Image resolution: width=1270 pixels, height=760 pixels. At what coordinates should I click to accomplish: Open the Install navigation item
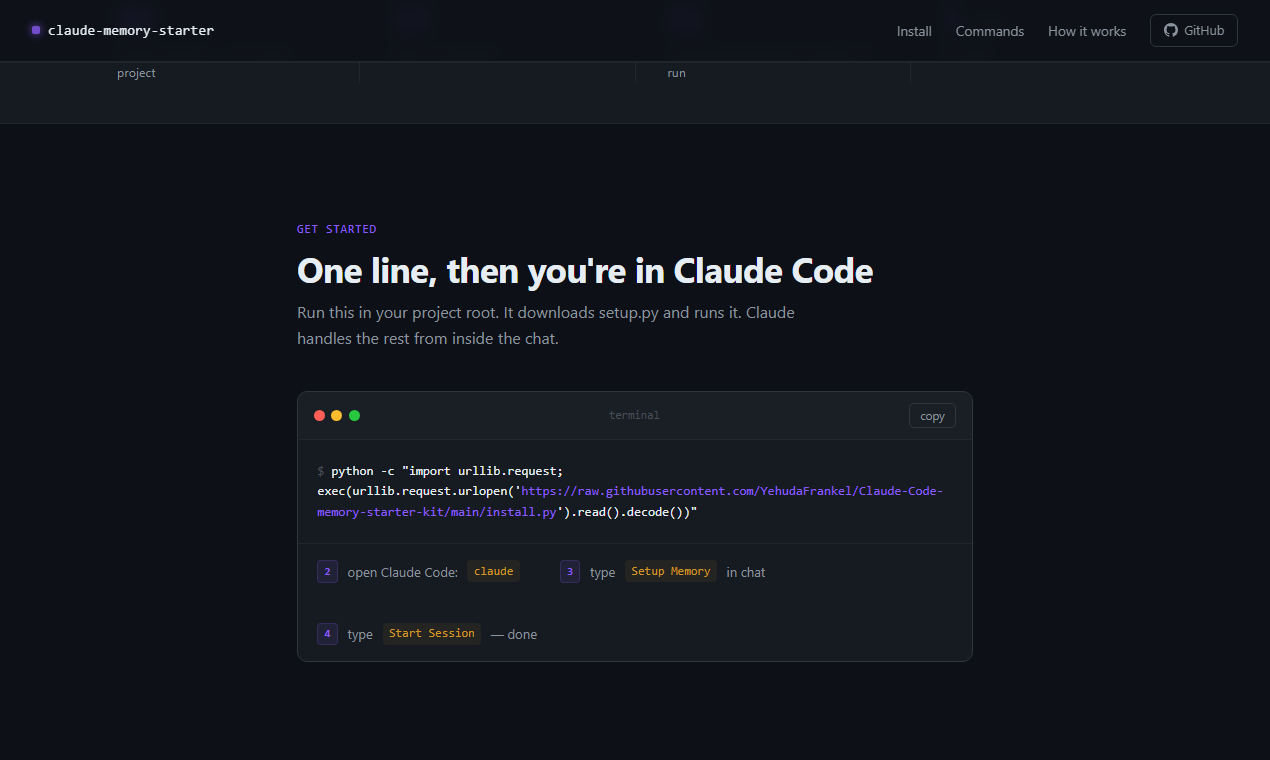pyautogui.click(x=914, y=31)
